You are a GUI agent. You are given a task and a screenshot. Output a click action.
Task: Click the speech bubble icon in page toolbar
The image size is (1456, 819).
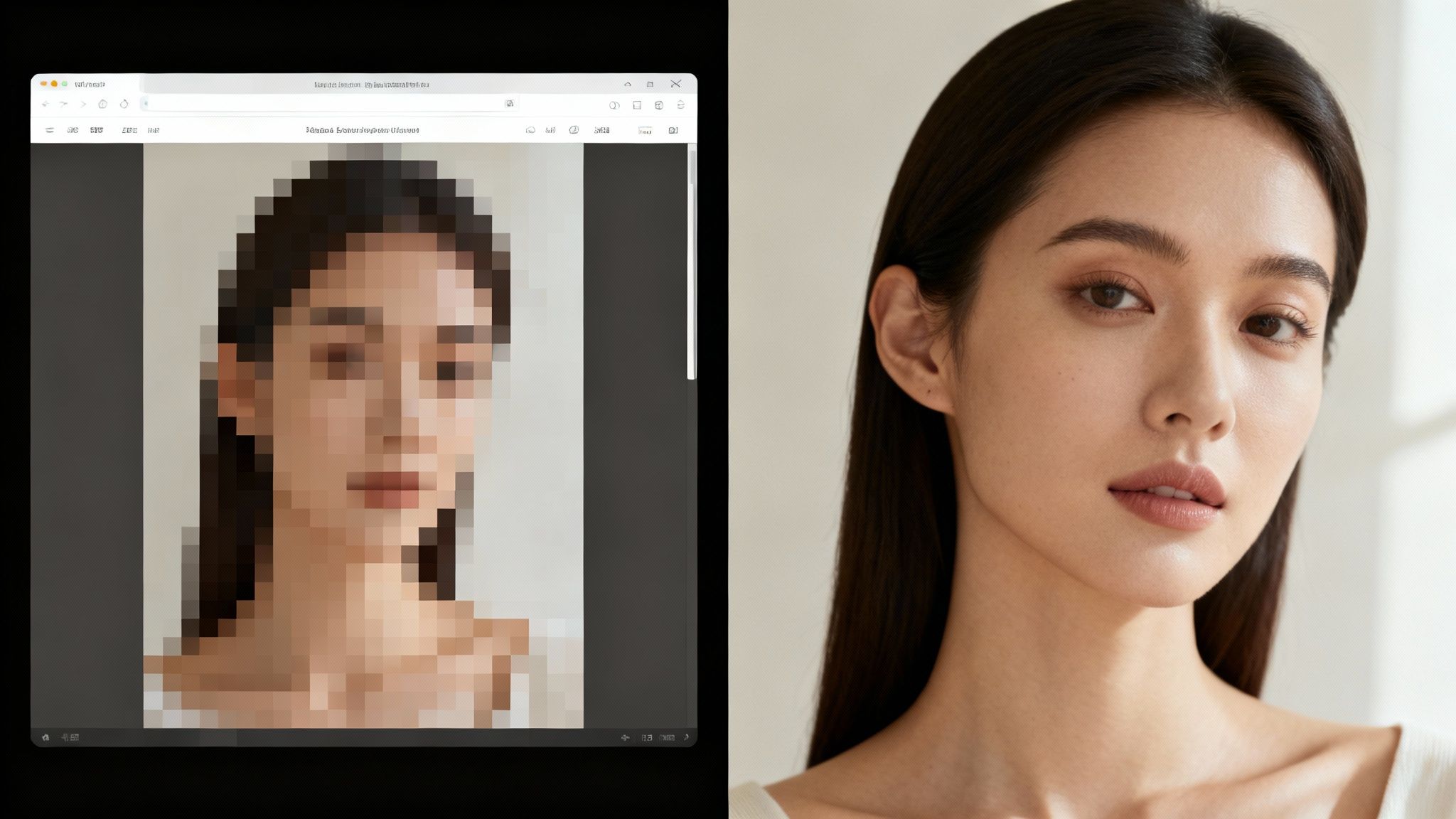tap(530, 130)
